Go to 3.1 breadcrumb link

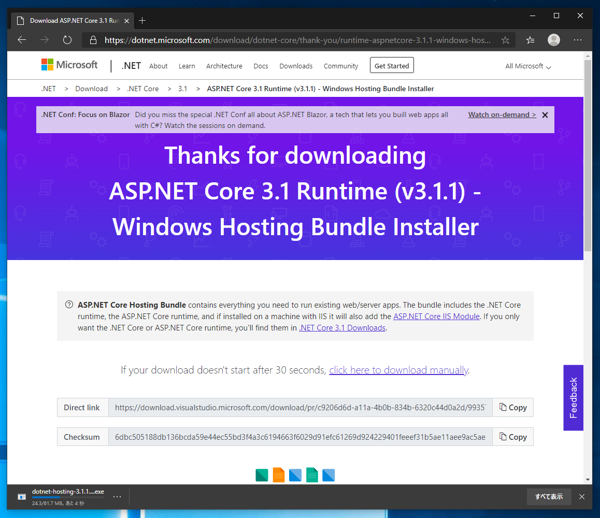tap(183, 89)
